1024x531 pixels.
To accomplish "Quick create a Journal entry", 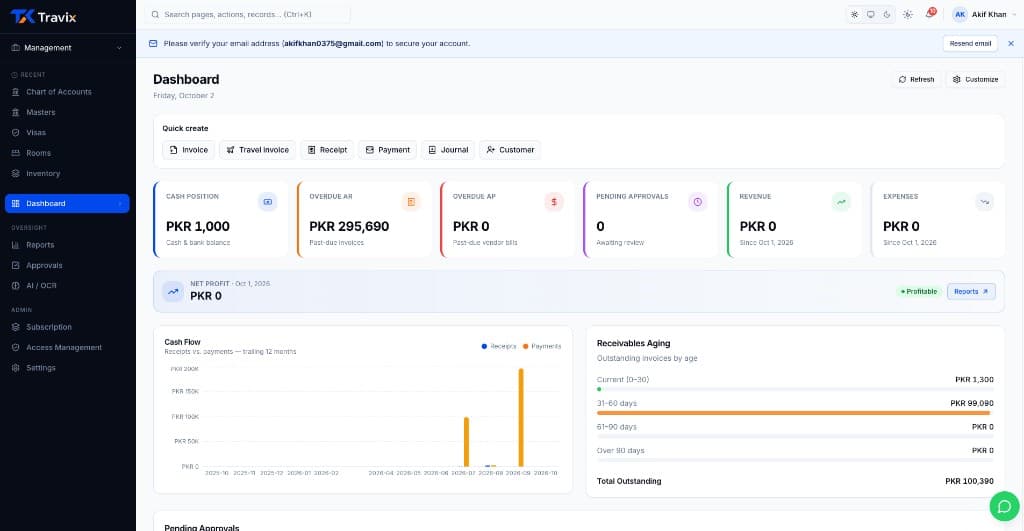I will [x=448, y=150].
